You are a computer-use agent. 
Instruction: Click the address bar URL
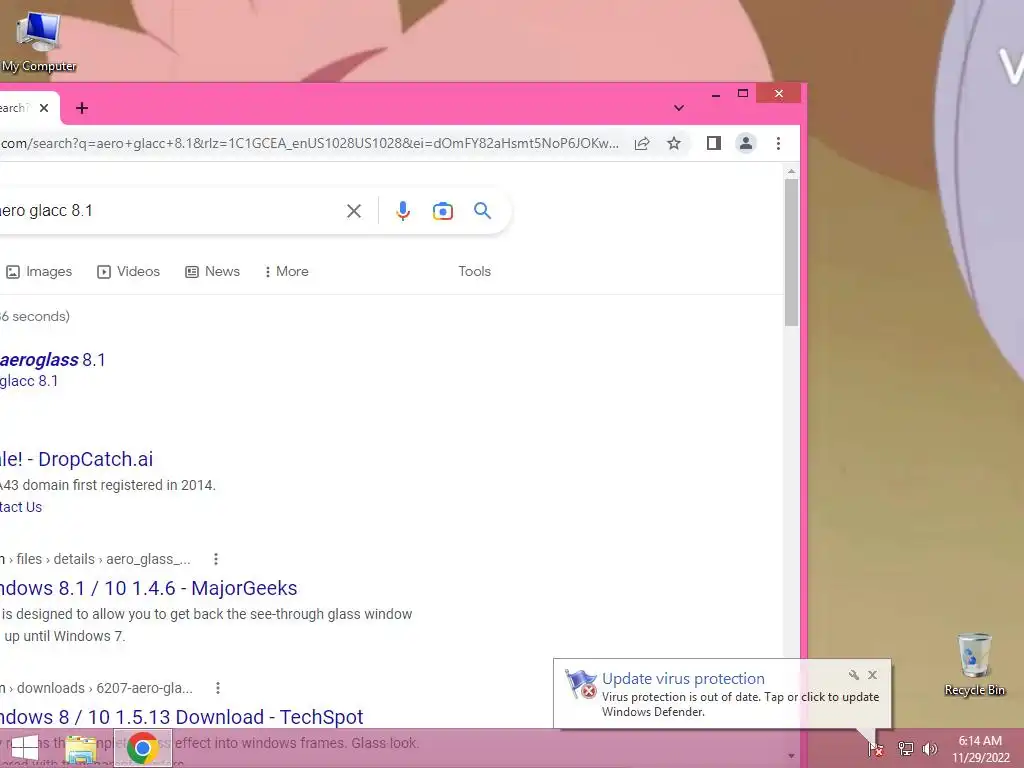[x=310, y=143]
